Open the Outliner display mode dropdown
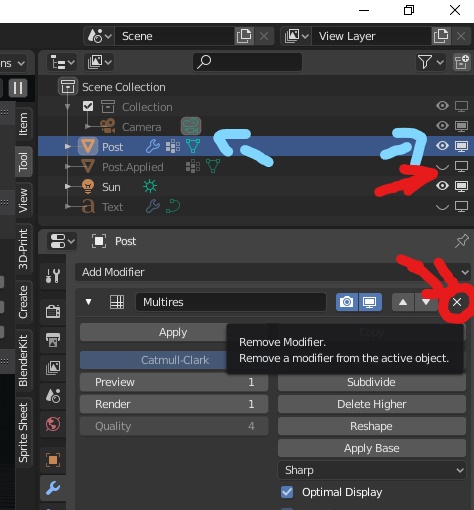This screenshot has width=474, height=510. pyautogui.click(x=99, y=62)
